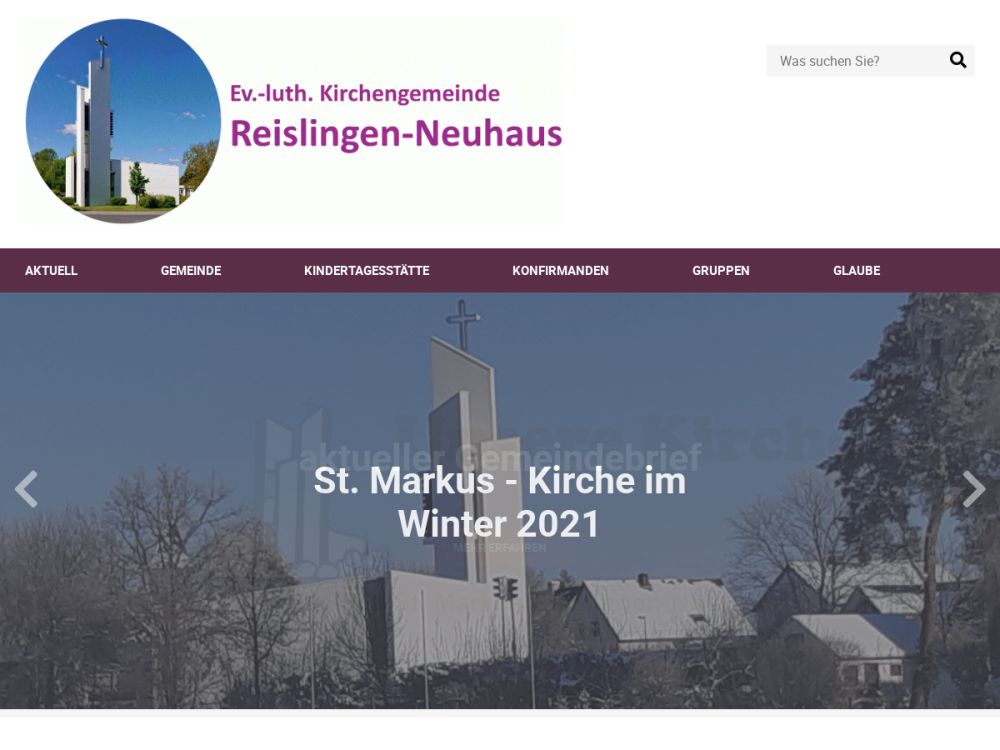Open the Konfirmanden menu
Viewport: 1000px width, 750px height.
[561, 270]
